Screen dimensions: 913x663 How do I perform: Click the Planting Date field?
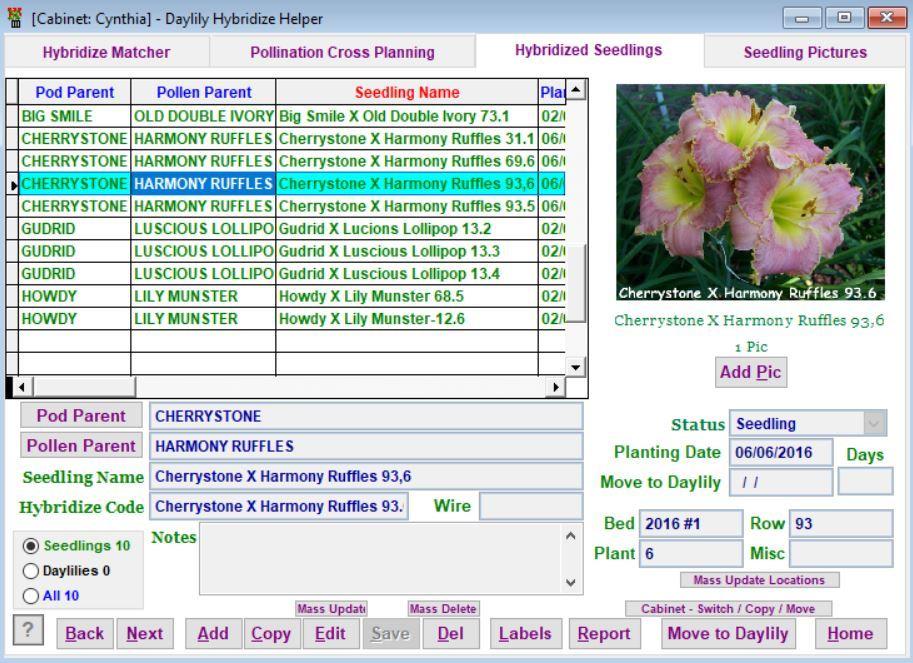(780, 453)
